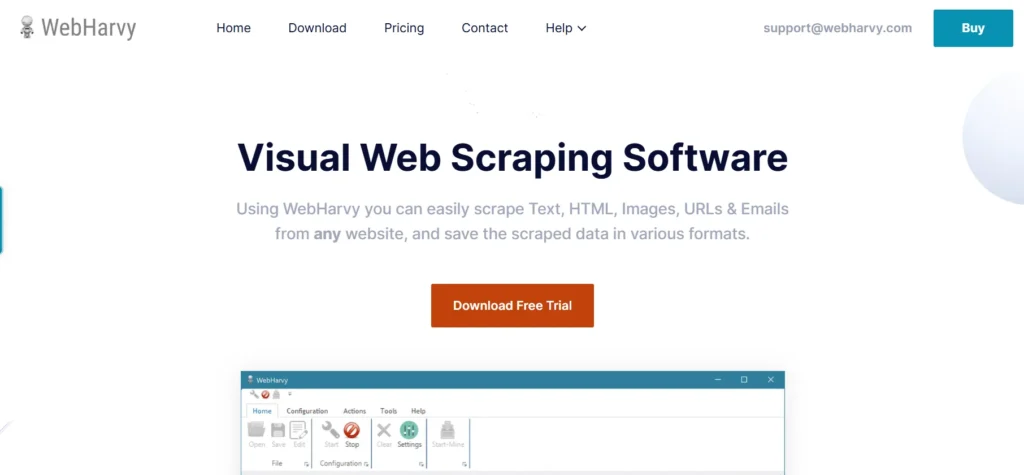The width and height of the screenshot is (1024, 475).
Task: Expand the launcher arrow under Start-Mine group
Action: (464, 465)
